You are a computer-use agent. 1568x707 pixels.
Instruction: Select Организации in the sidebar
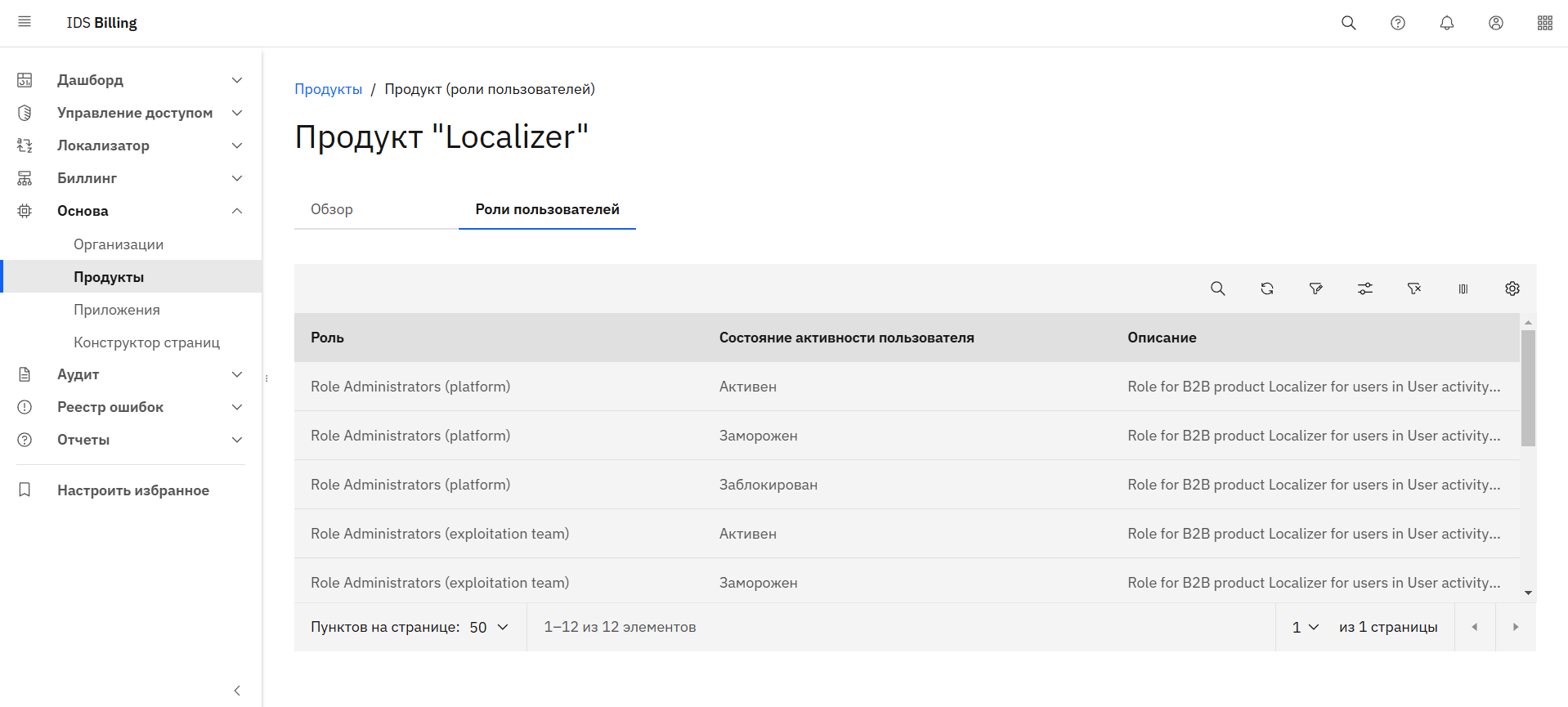coord(119,244)
